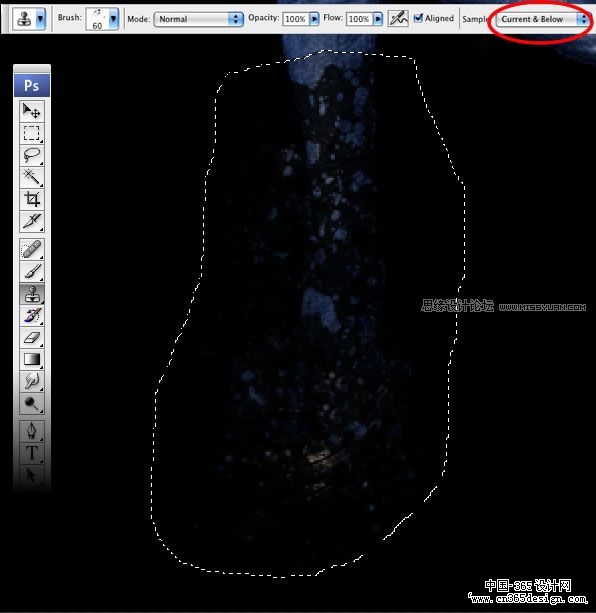596x613 pixels.
Task: Select the Brush tool in toolbox
Action: pos(32,271)
